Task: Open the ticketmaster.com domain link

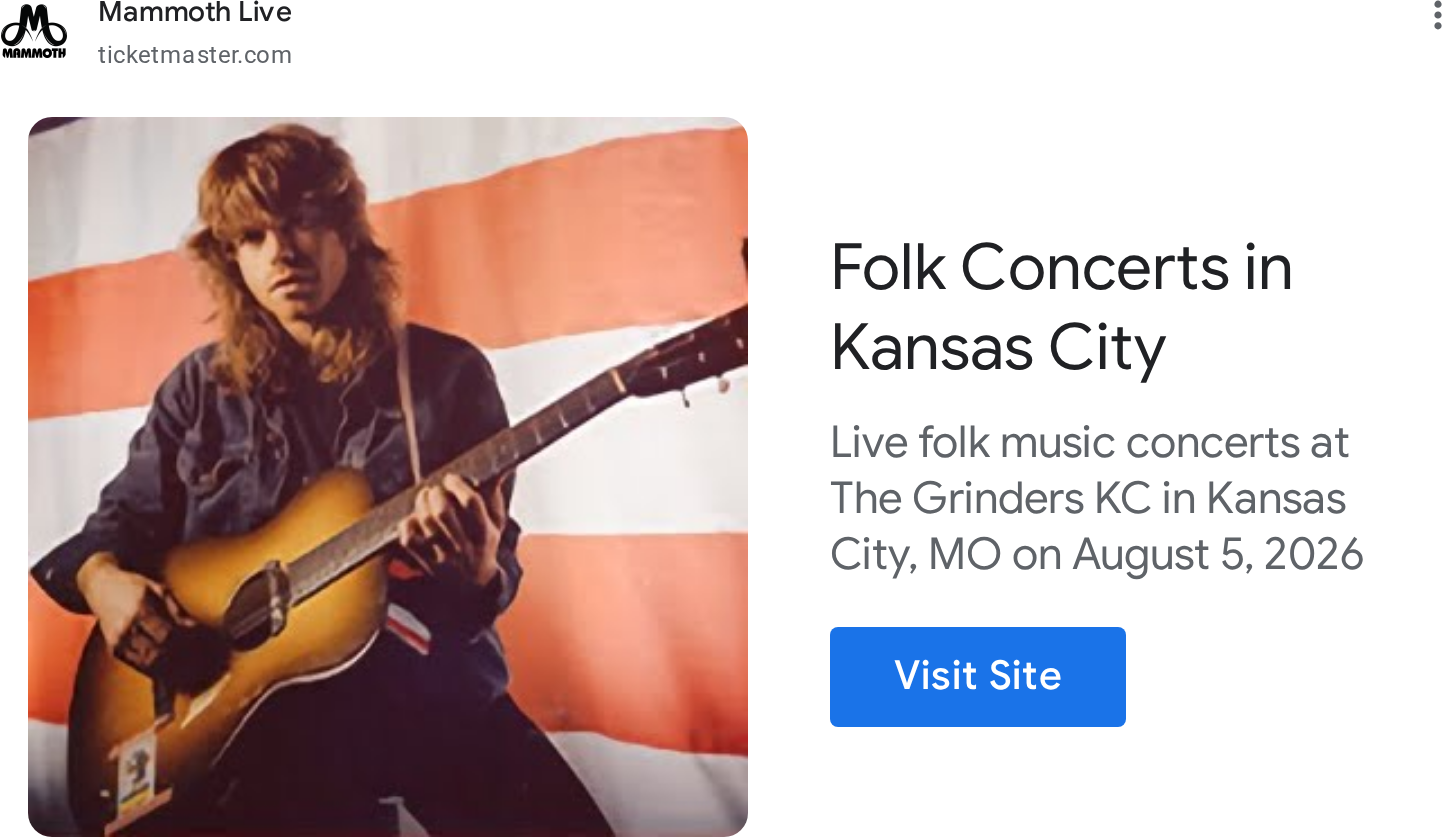Action: coord(195,55)
